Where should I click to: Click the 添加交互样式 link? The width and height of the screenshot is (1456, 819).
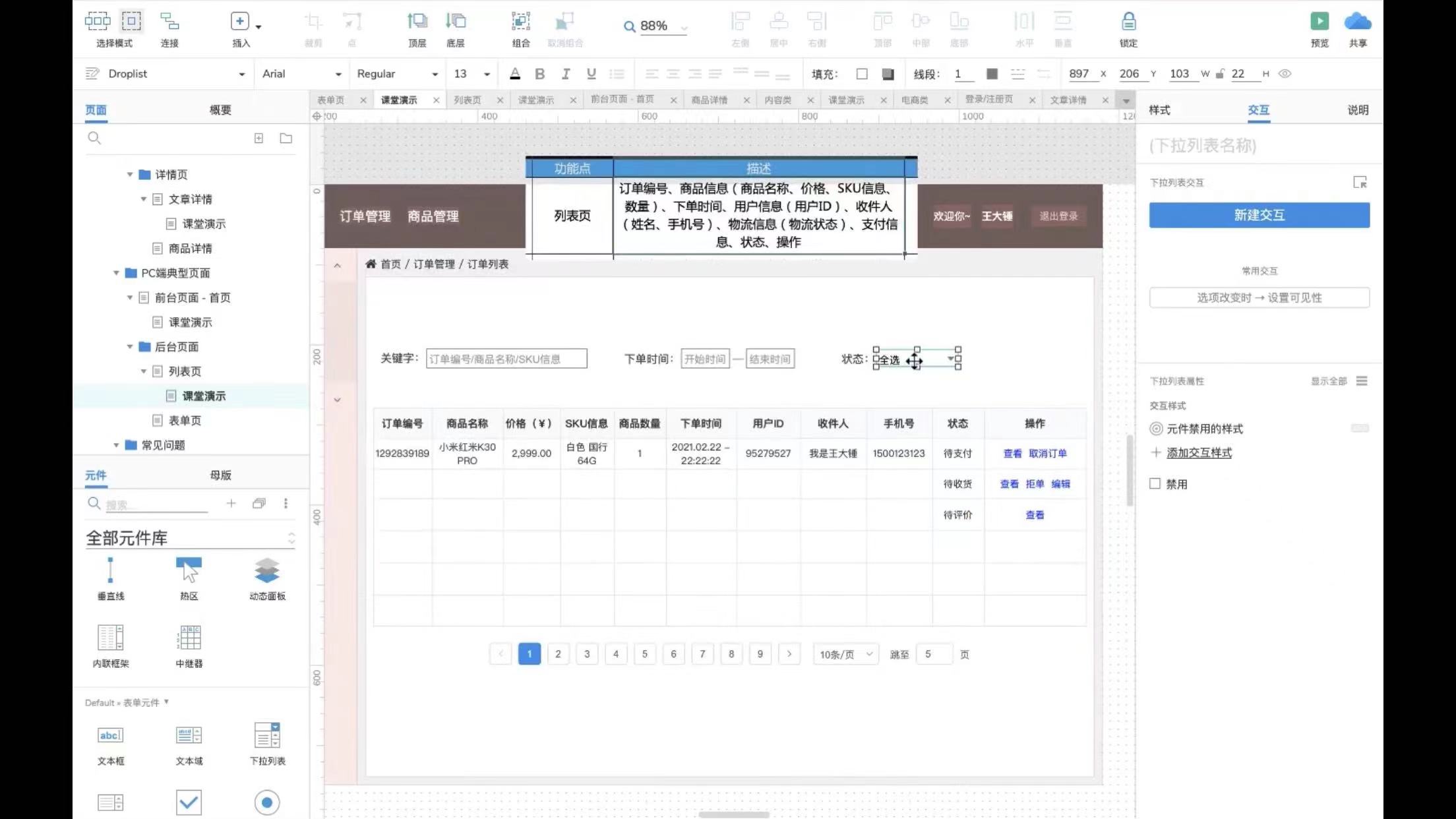(x=1199, y=452)
